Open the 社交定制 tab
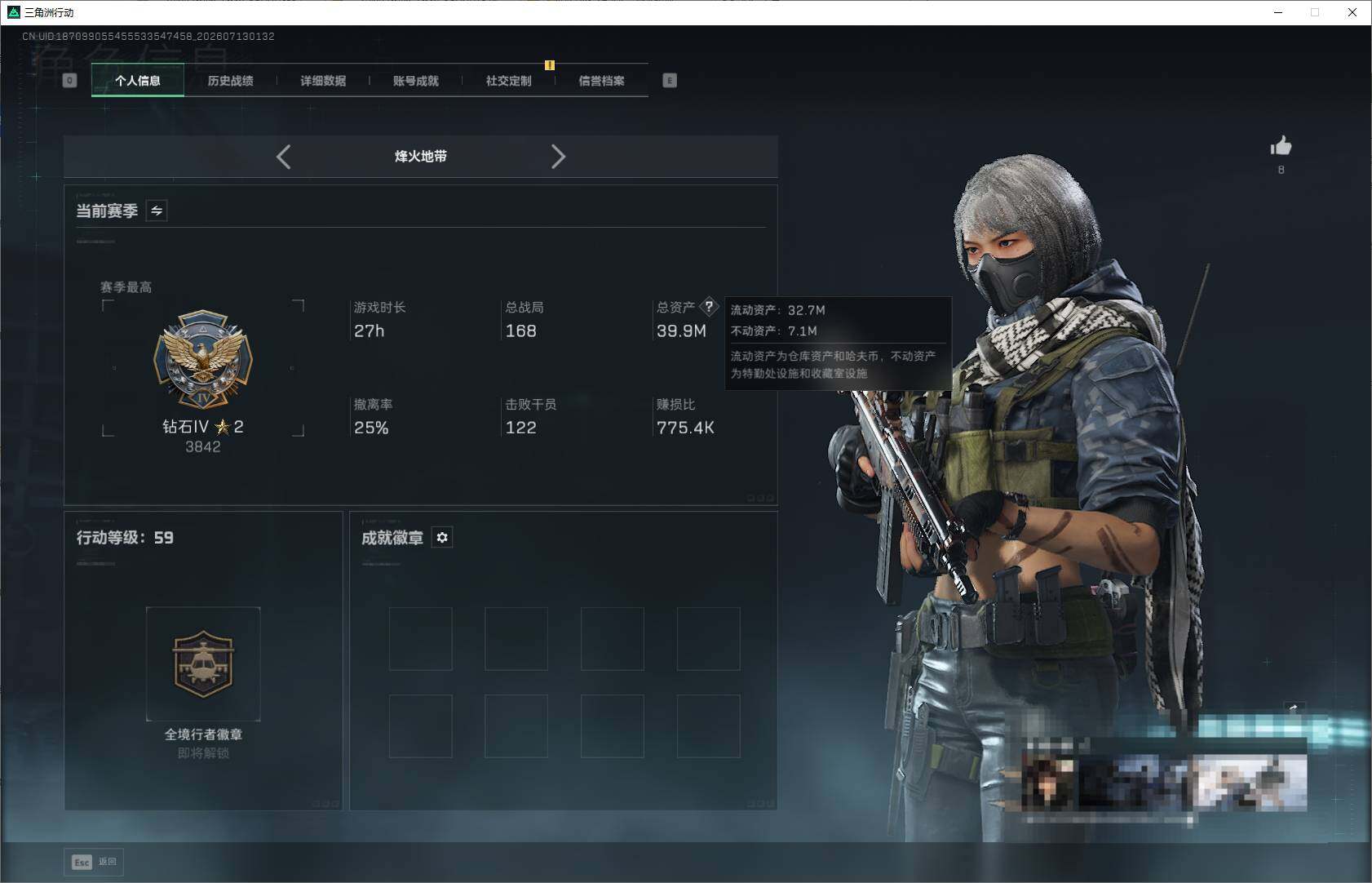Screen dimensions: 1372x883 tap(508, 81)
